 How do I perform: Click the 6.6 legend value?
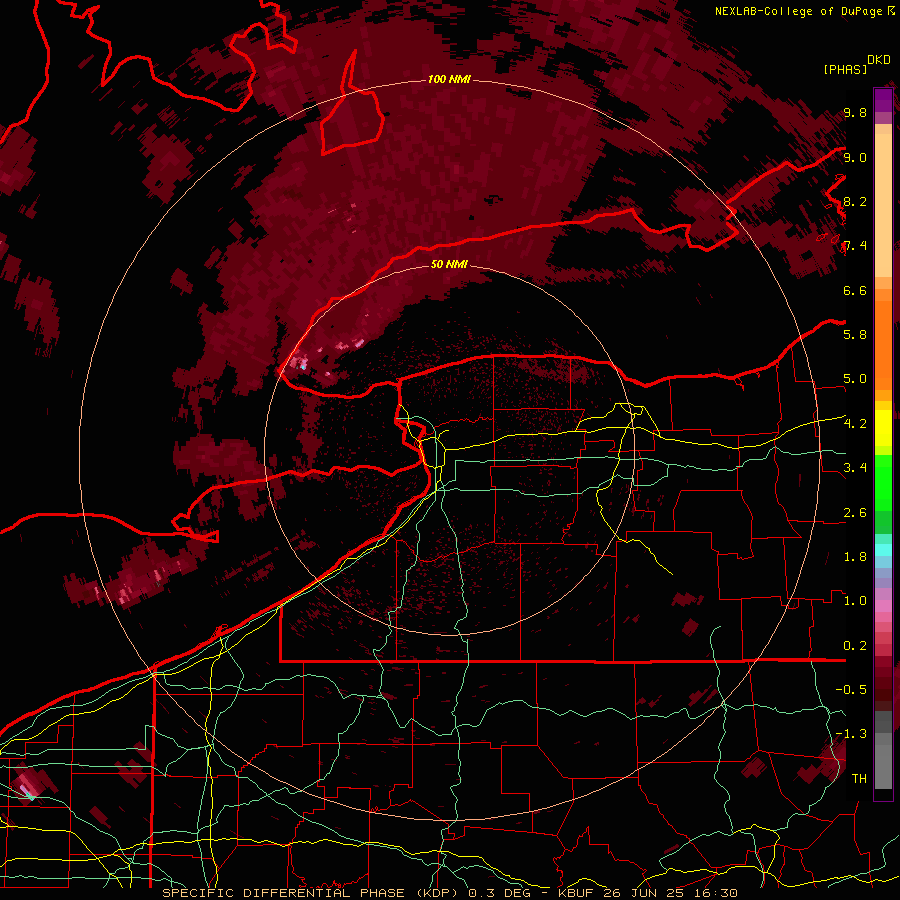point(855,290)
